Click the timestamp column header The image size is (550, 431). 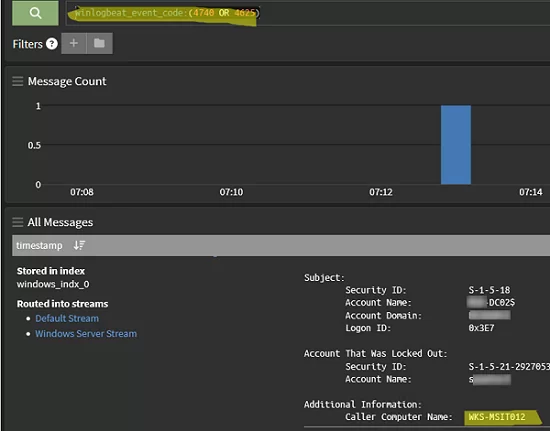coord(39,245)
